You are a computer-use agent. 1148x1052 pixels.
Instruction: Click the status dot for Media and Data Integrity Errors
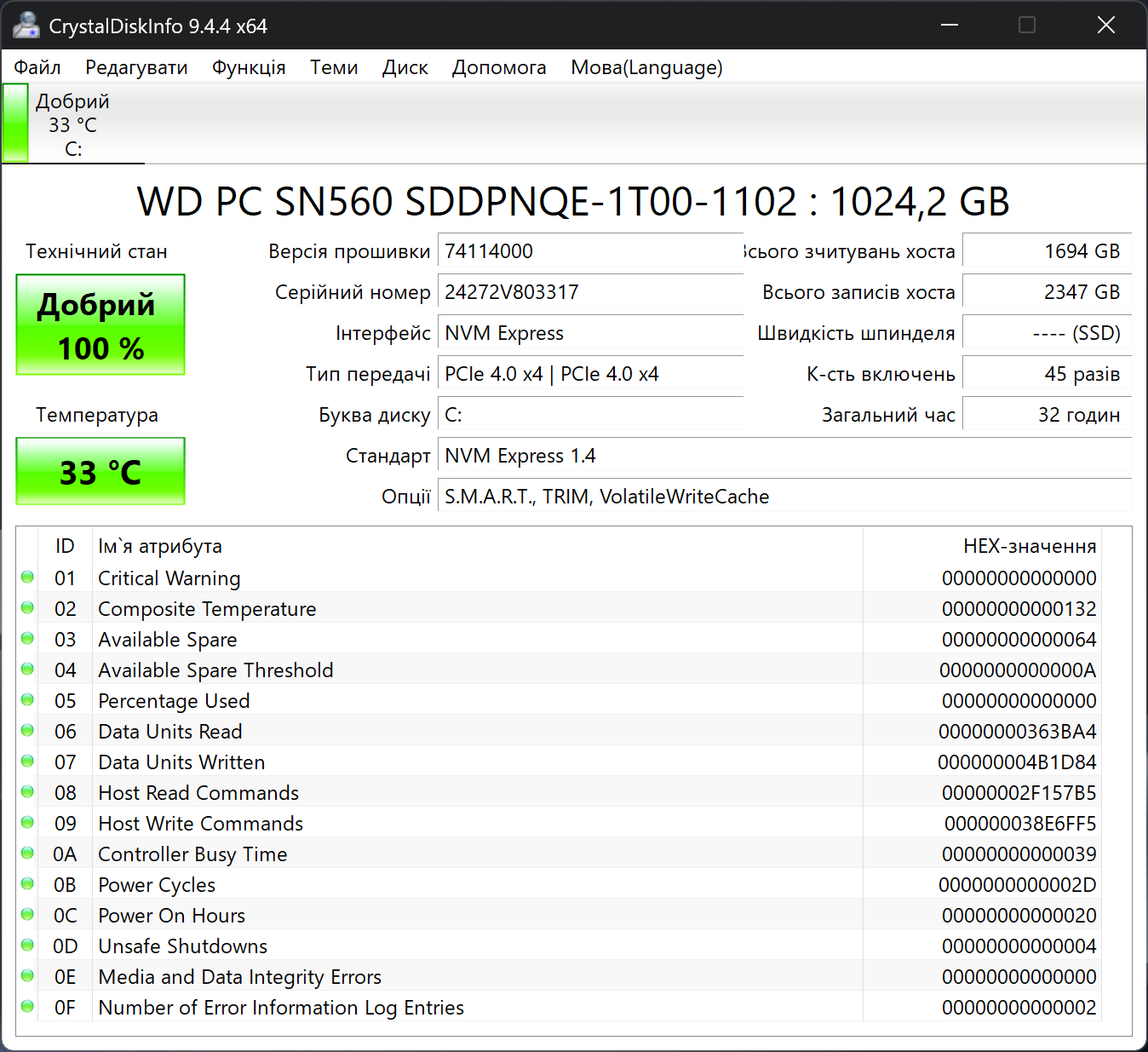27,976
